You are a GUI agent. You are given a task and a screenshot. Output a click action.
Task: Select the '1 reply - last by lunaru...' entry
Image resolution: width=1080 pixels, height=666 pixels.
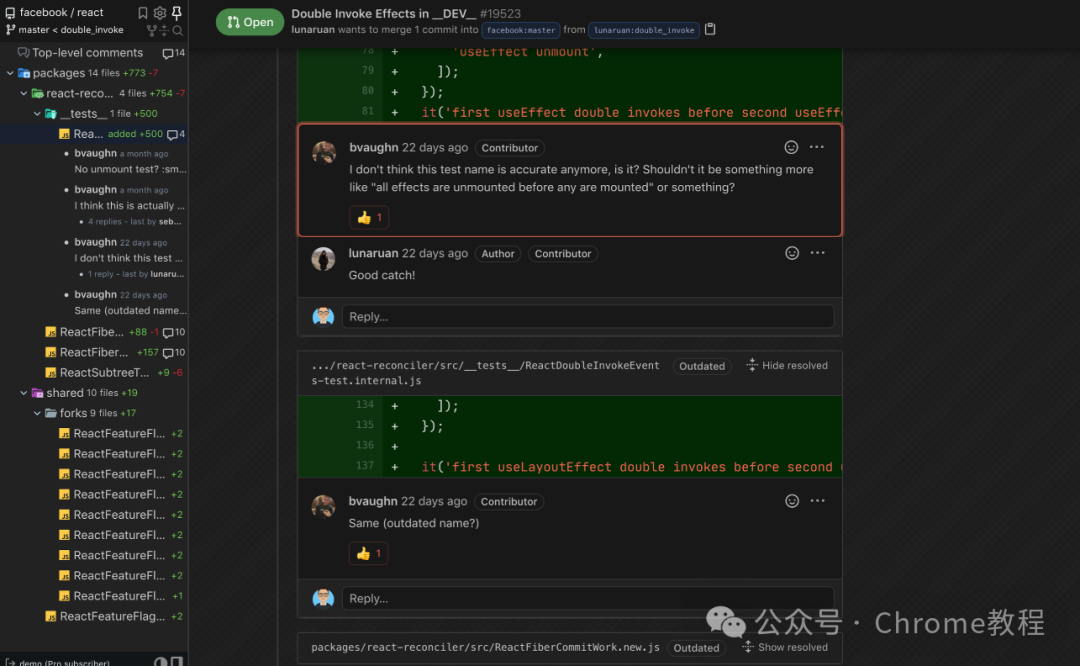136,274
